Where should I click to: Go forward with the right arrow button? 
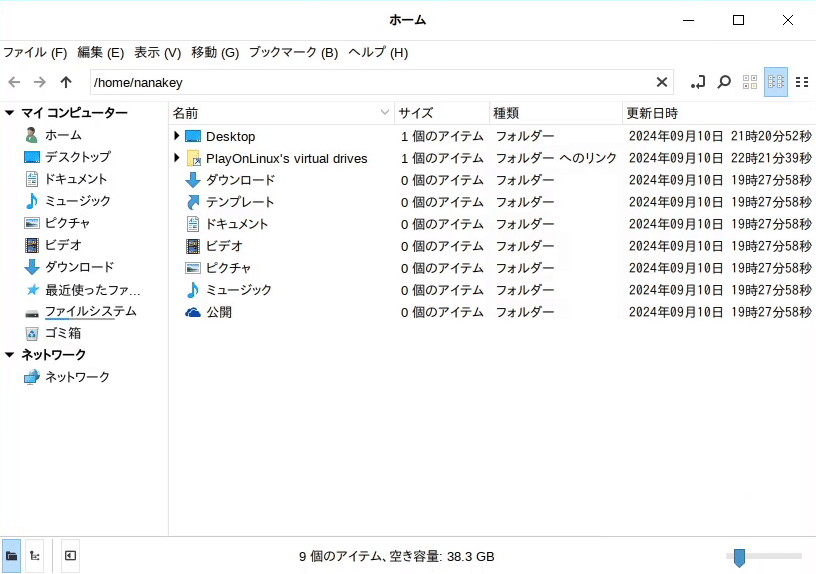tap(40, 82)
